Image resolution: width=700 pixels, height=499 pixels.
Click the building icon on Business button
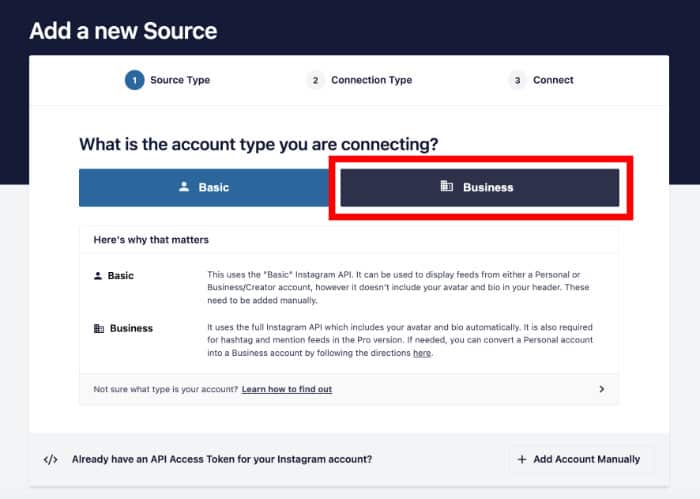coord(446,186)
